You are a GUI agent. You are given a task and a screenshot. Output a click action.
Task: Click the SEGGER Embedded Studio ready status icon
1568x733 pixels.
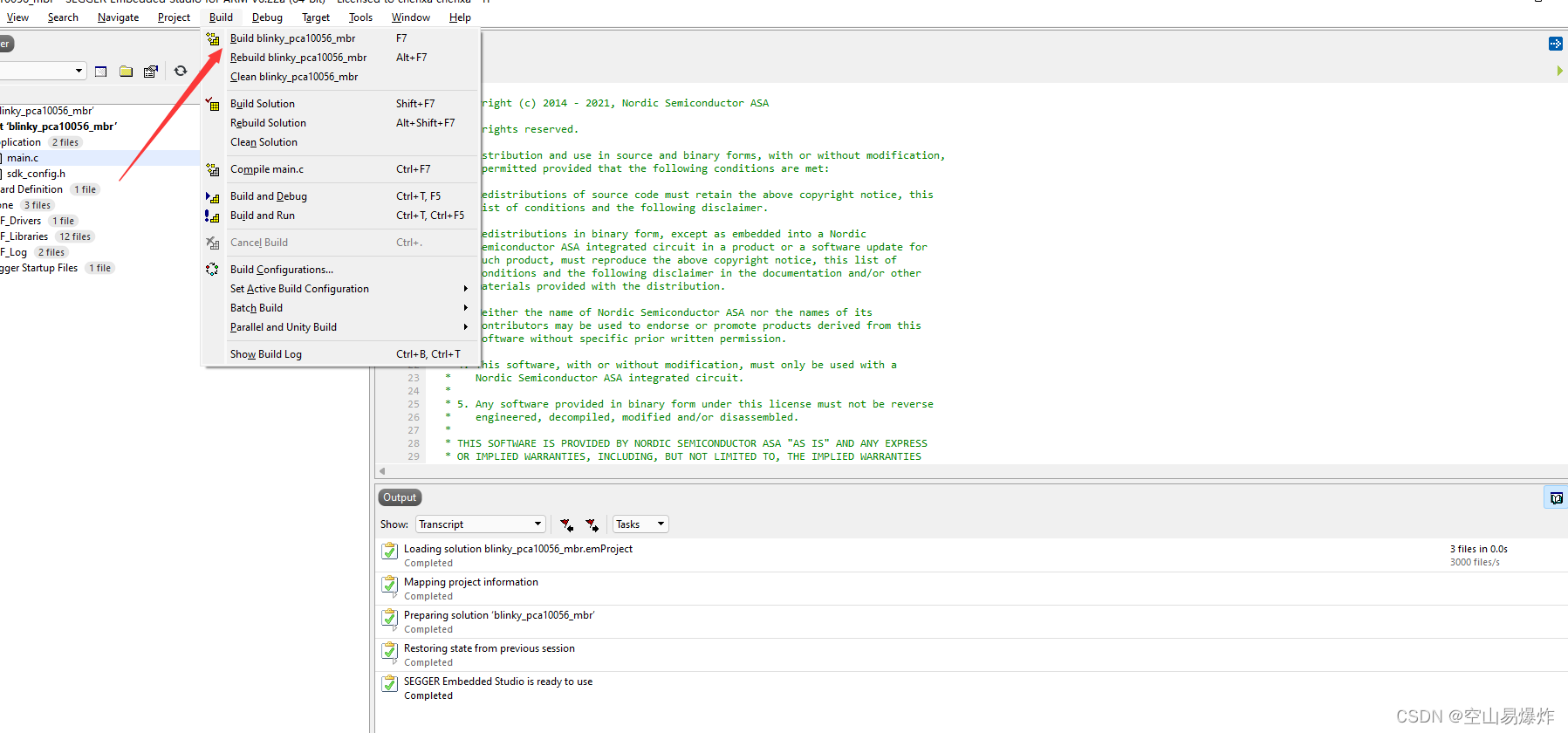pos(390,684)
